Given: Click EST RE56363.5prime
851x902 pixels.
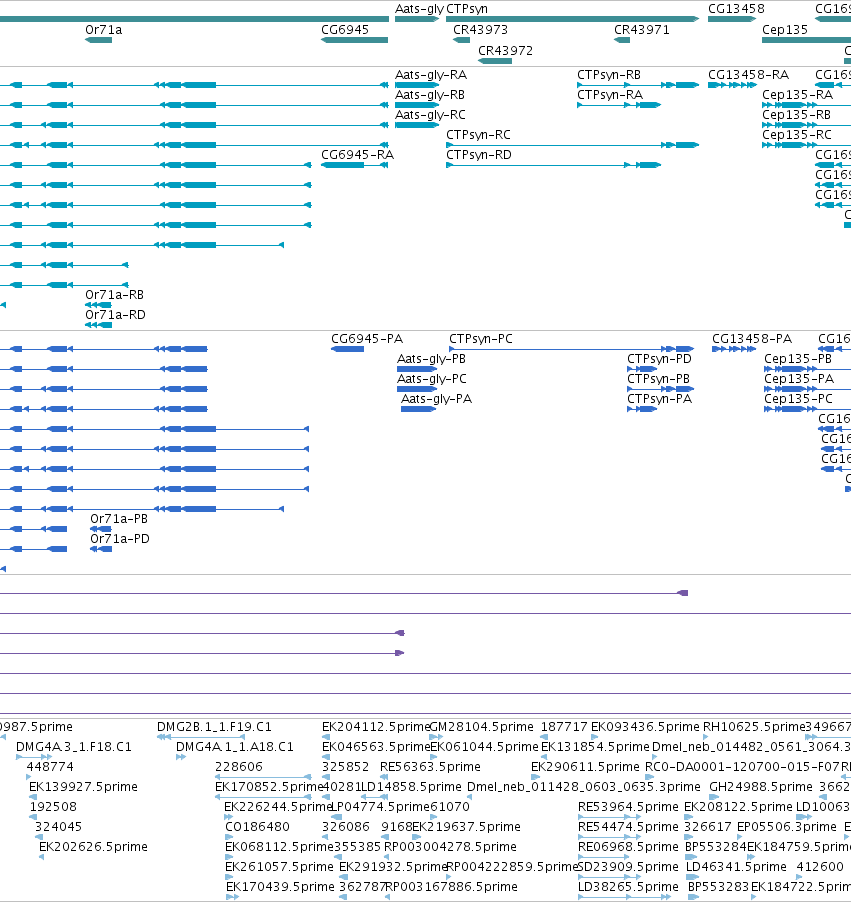Looking at the screenshot, I should click(x=430, y=767).
